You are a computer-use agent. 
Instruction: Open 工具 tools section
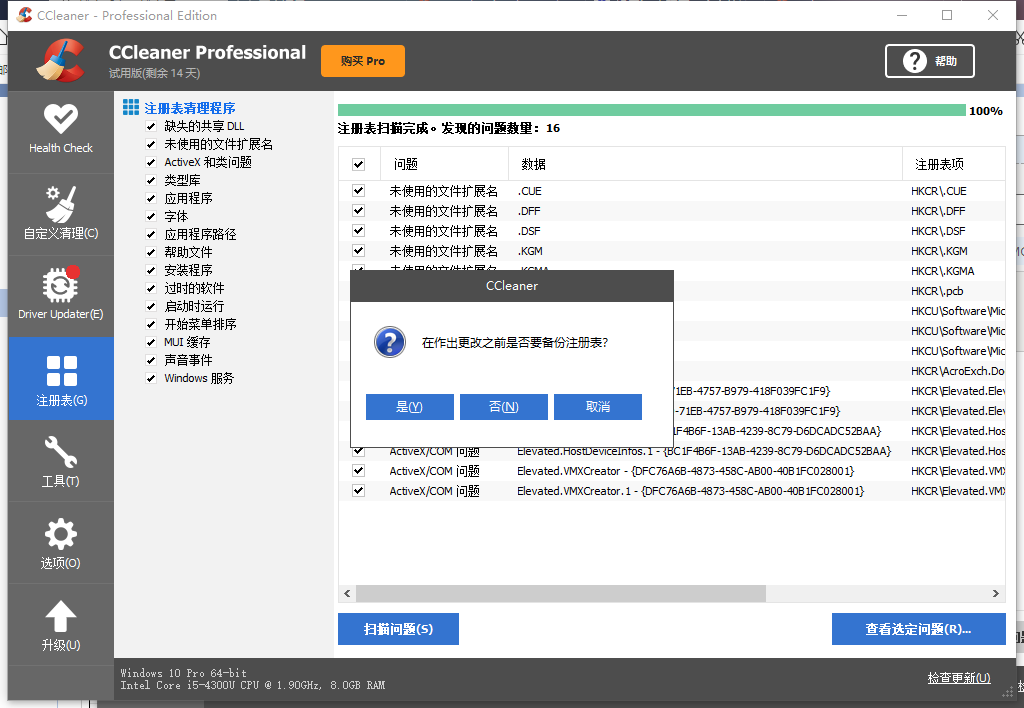pos(61,461)
